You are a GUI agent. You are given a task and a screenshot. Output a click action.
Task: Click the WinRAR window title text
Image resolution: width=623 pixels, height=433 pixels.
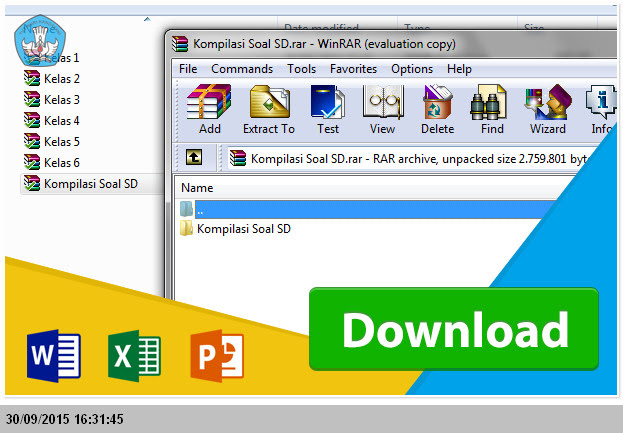pyautogui.click(x=324, y=44)
